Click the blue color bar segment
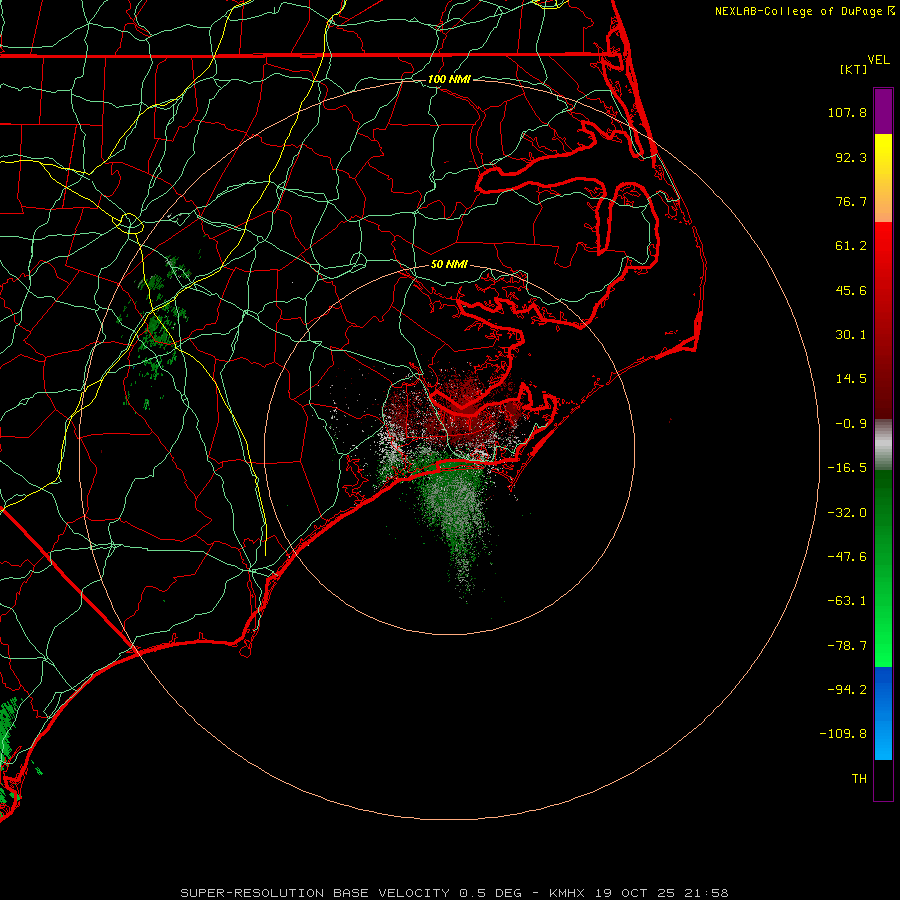 click(x=883, y=713)
